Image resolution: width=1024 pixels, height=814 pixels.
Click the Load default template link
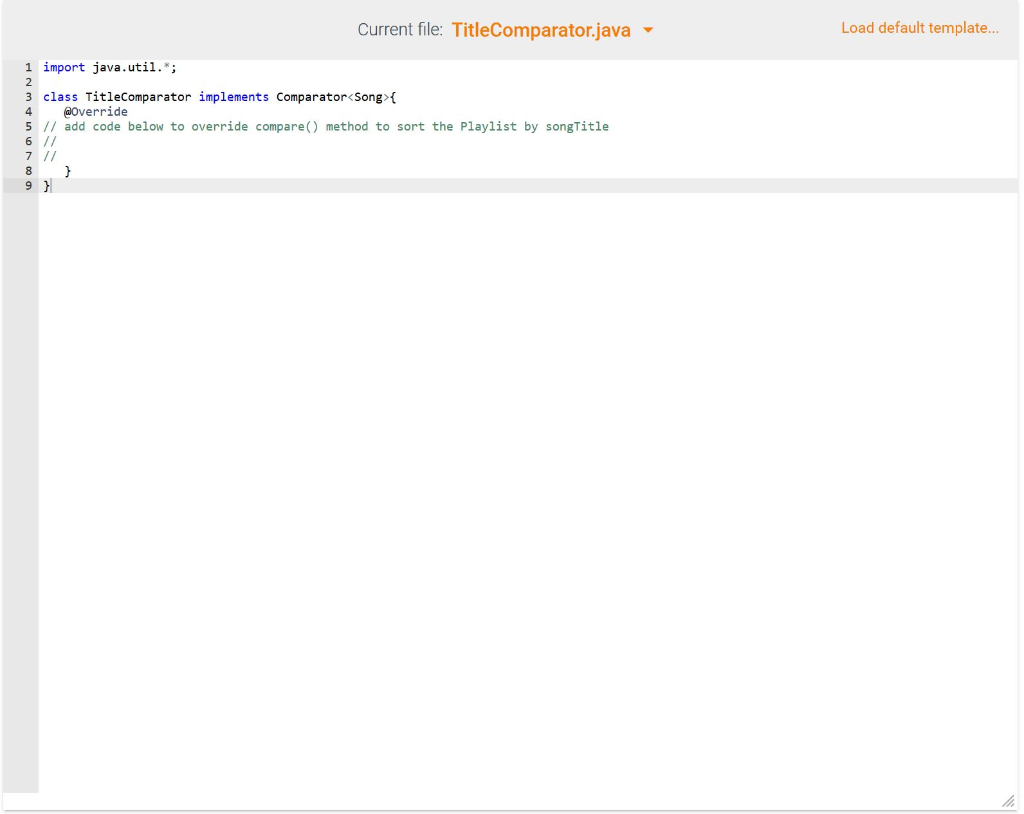click(x=919, y=28)
